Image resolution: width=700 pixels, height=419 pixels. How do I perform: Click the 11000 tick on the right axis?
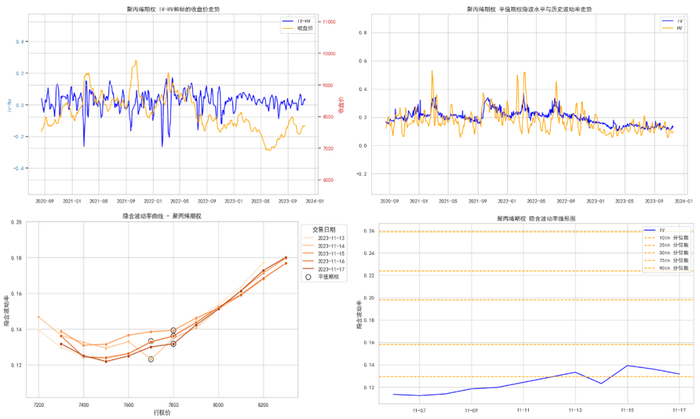pyautogui.click(x=329, y=22)
